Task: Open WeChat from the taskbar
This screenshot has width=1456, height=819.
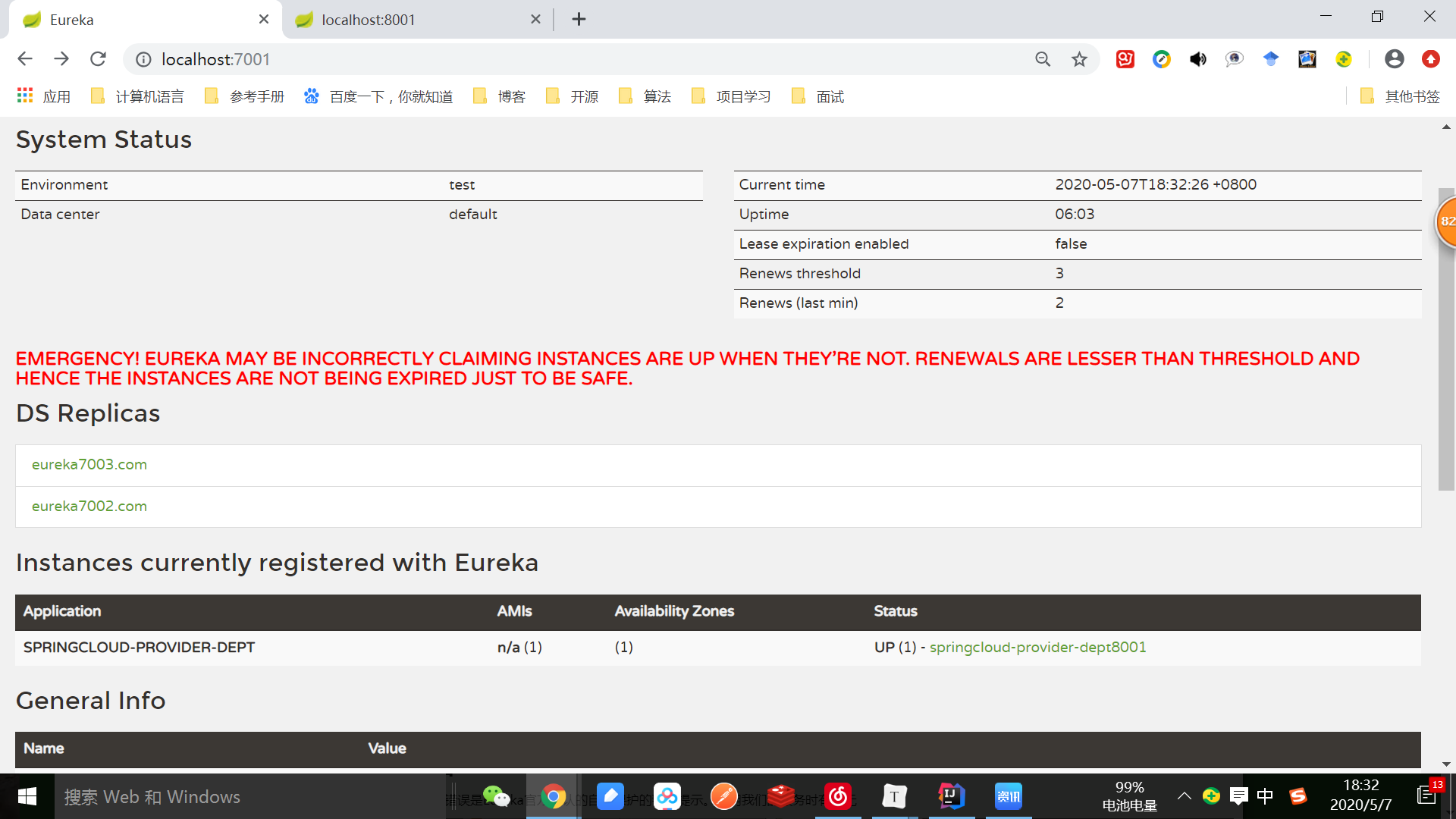Action: pos(497,796)
